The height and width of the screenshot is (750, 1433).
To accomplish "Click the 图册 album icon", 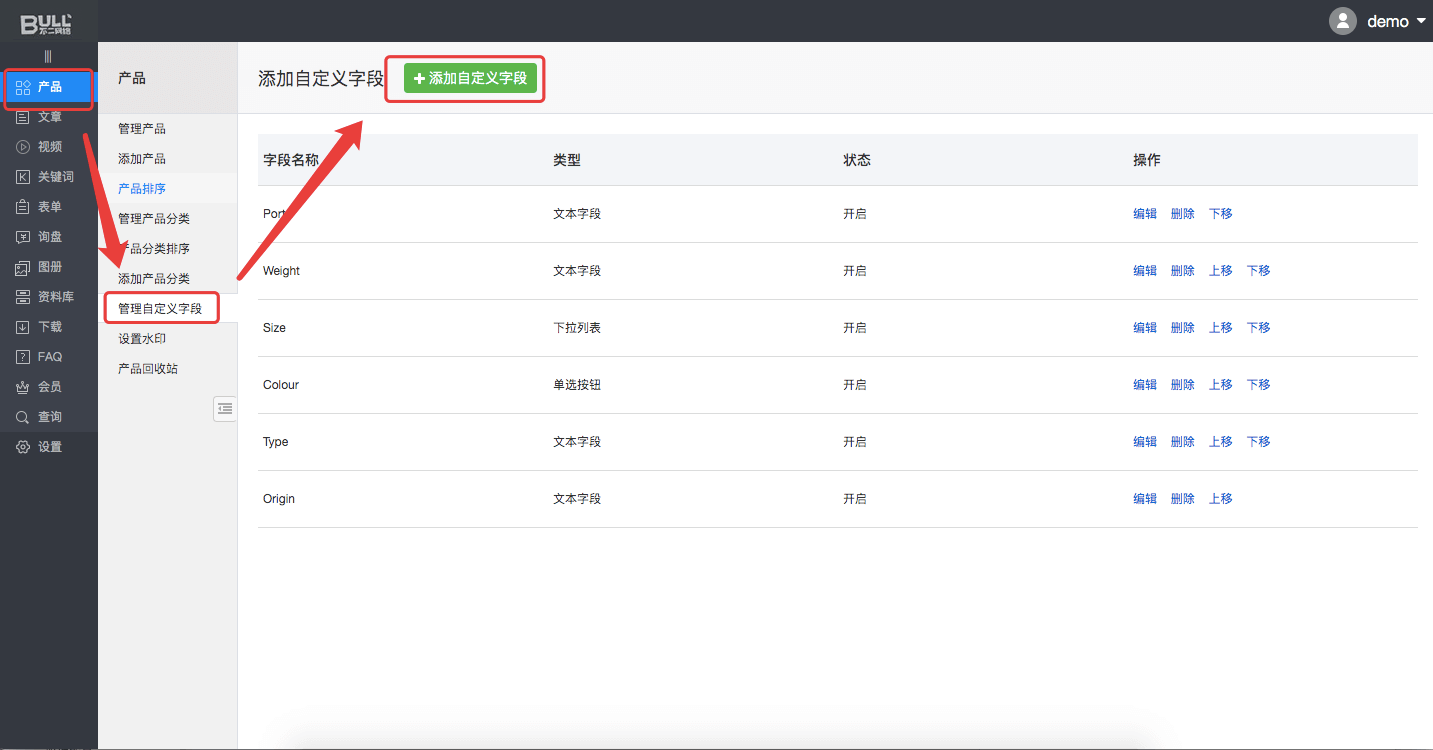I will pyautogui.click(x=23, y=267).
